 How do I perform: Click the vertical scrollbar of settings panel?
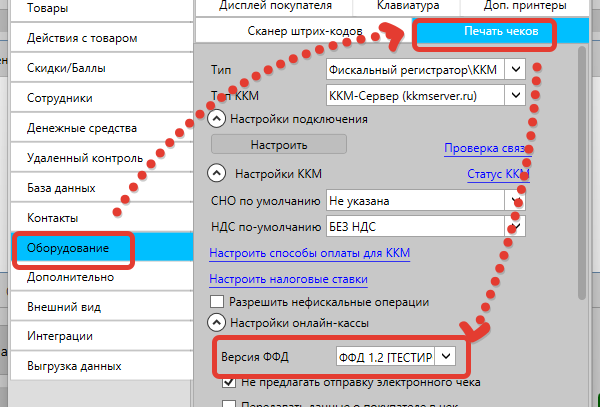(x=581, y=200)
